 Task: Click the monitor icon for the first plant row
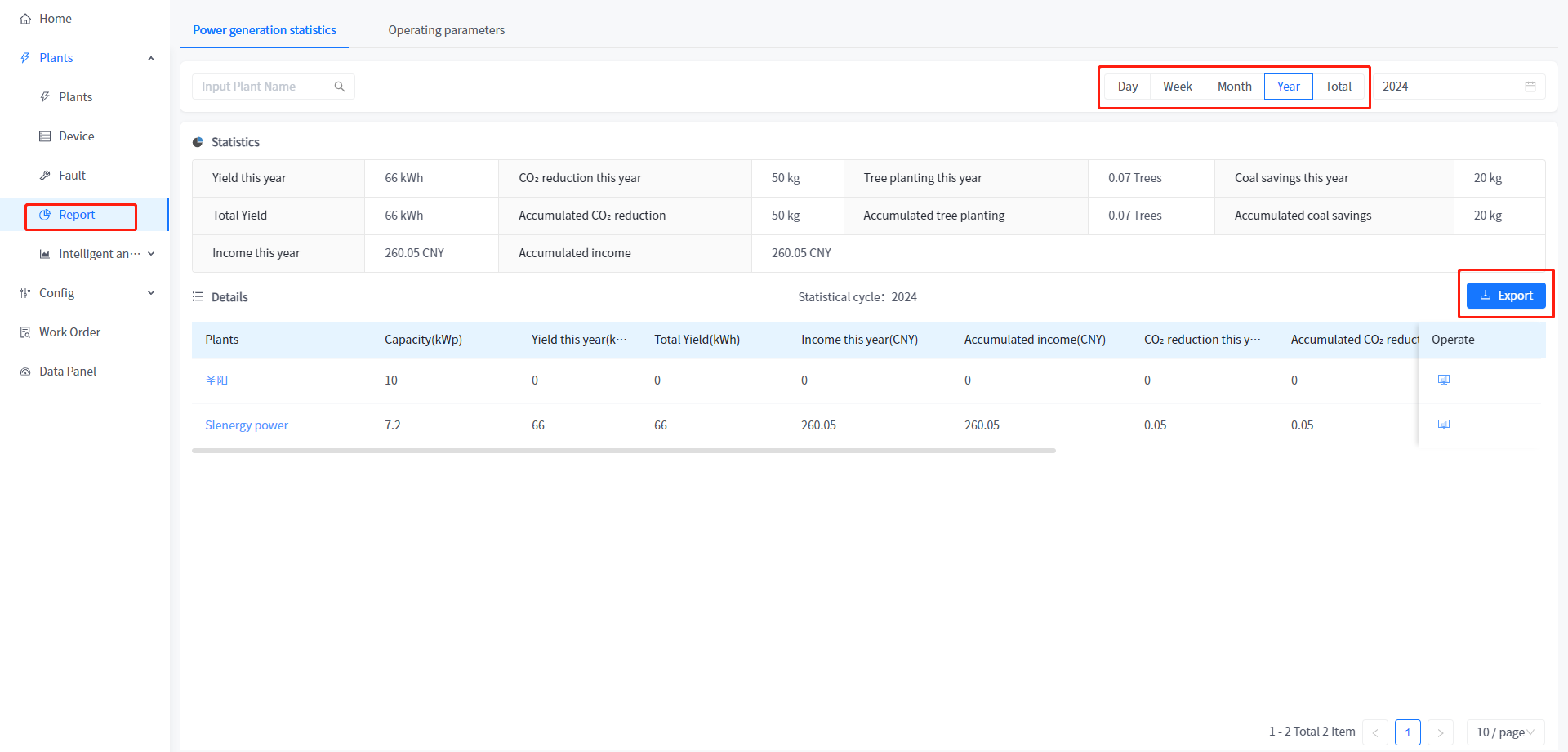[x=1443, y=380]
